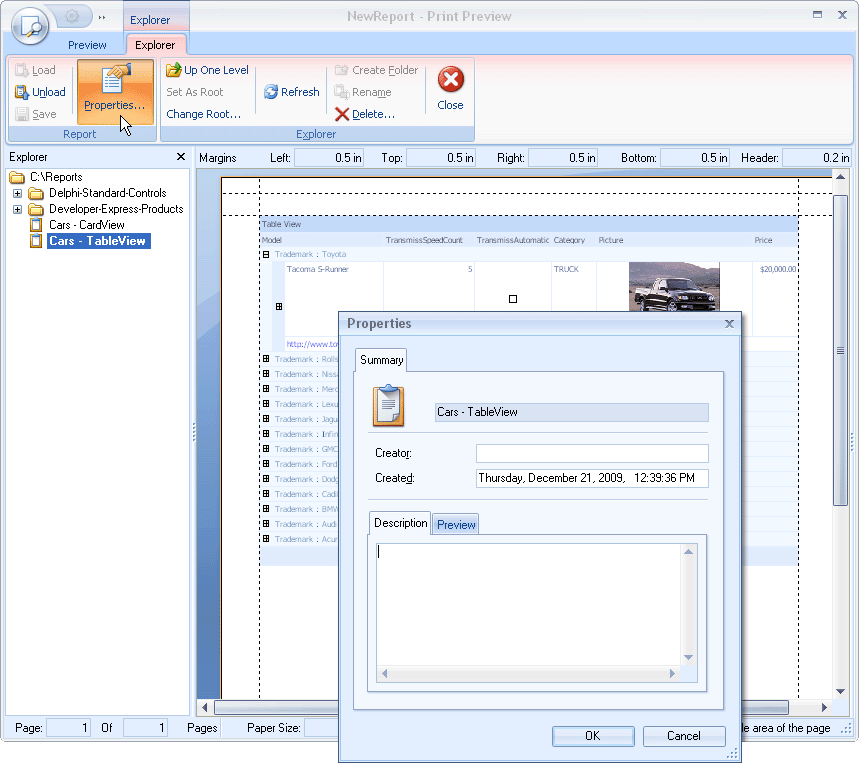Close the Properties dialog
Screen dimensions: 859x763
click(729, 324)
